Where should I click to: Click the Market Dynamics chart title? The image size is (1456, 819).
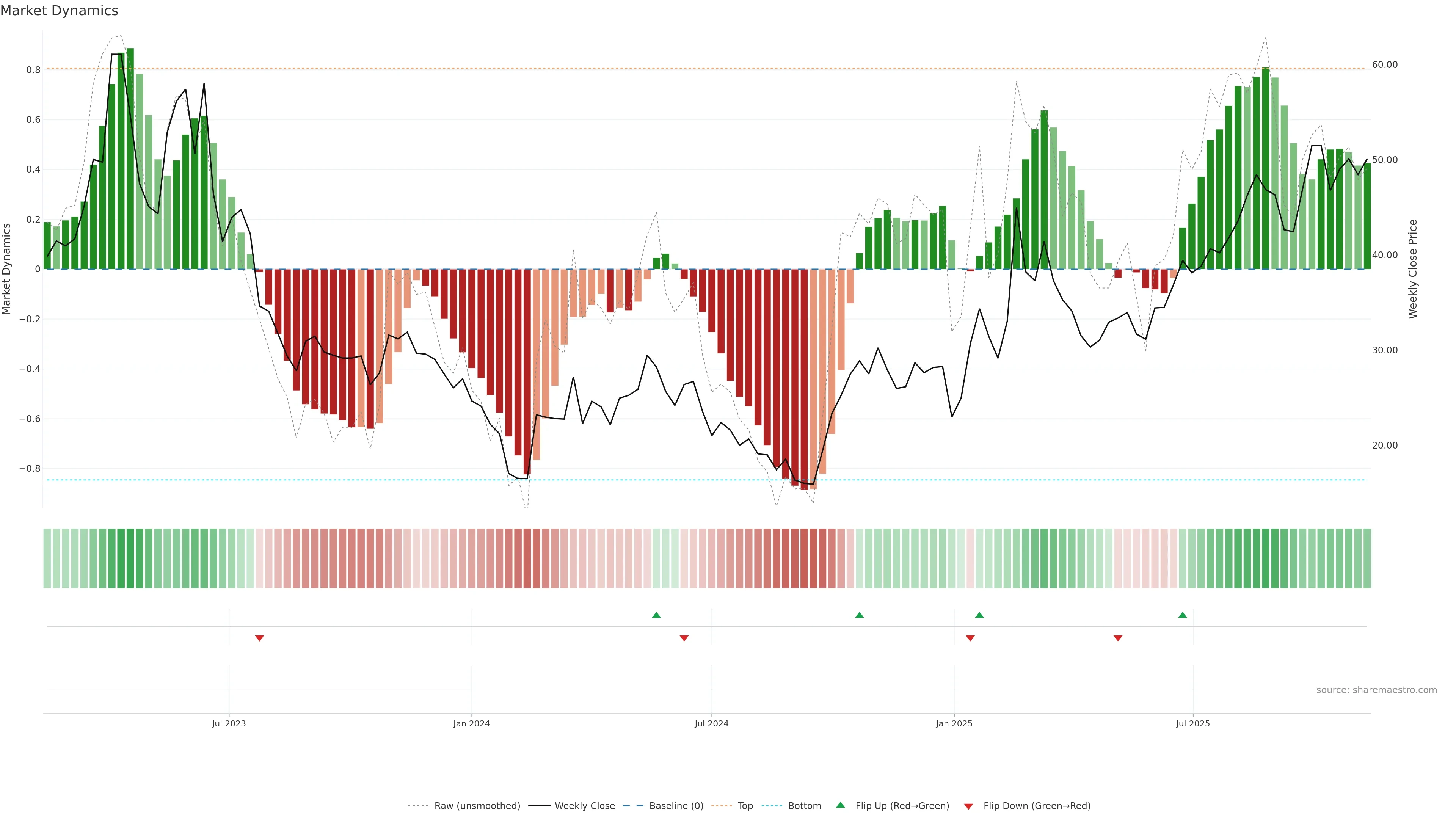(x=60, y=11)
